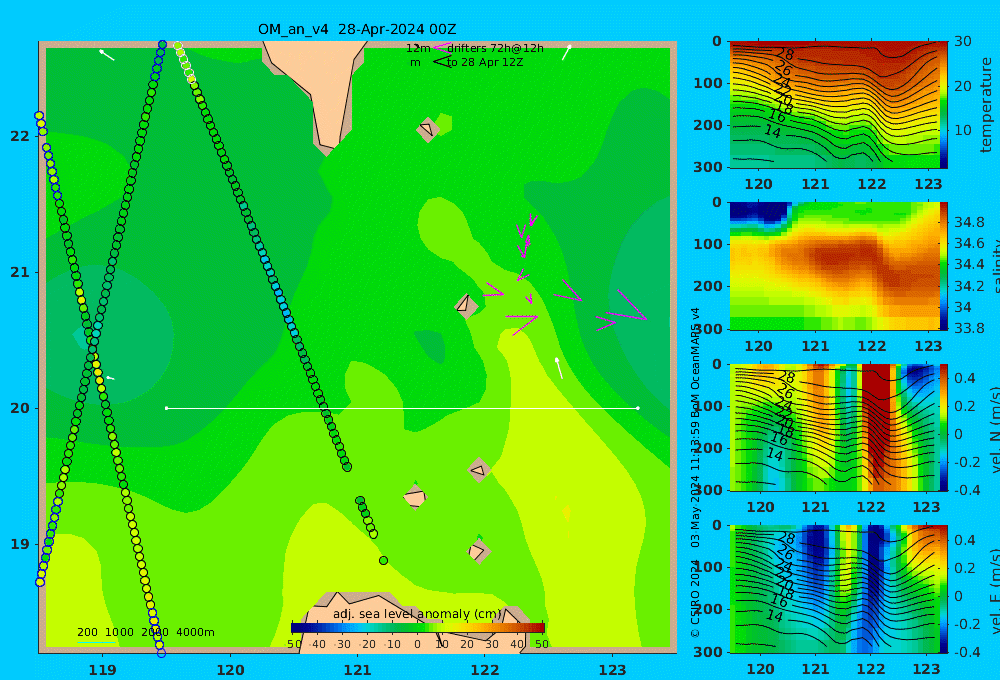
Task: Click longitude label '123' under main map
Action: click(612, 670)
